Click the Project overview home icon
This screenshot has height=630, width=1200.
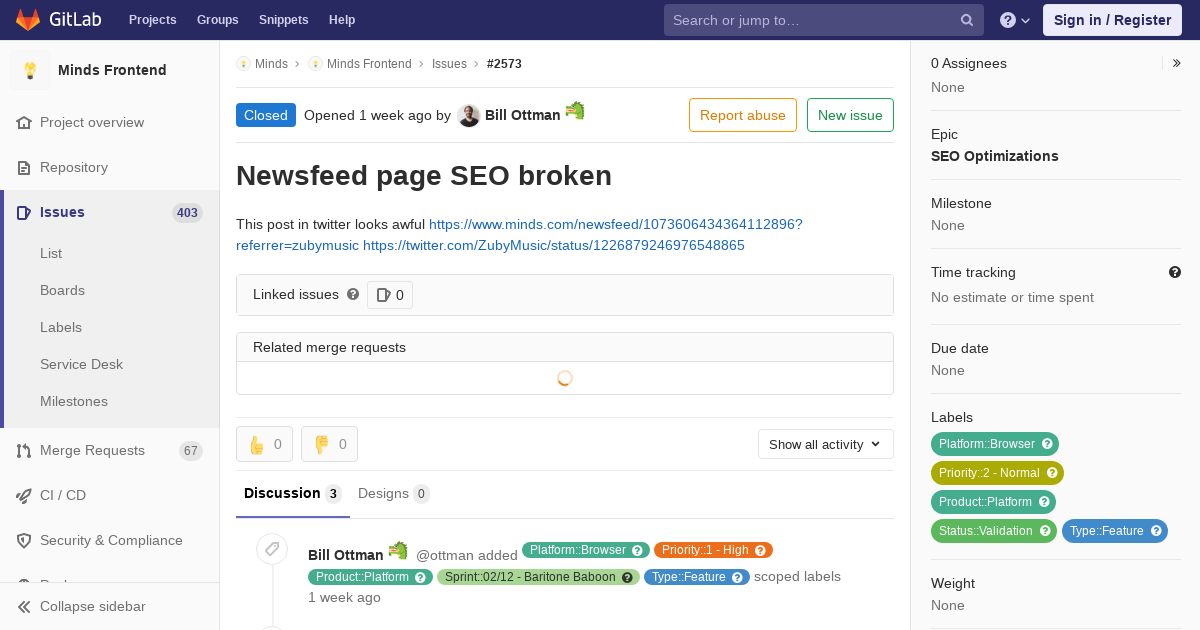point(24,122)
